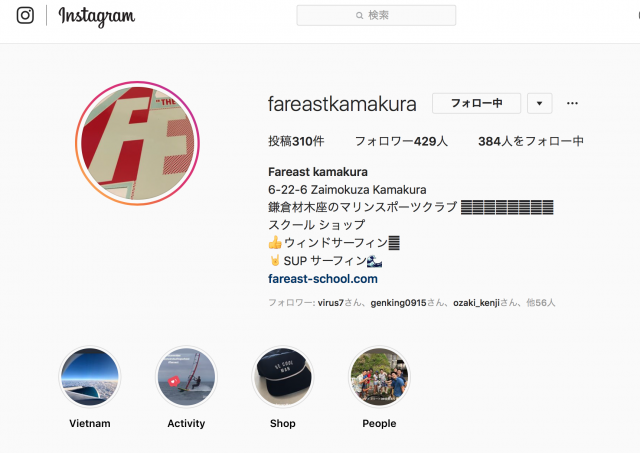
Task: Open follower virus7's profile
Action: [331, 303]
